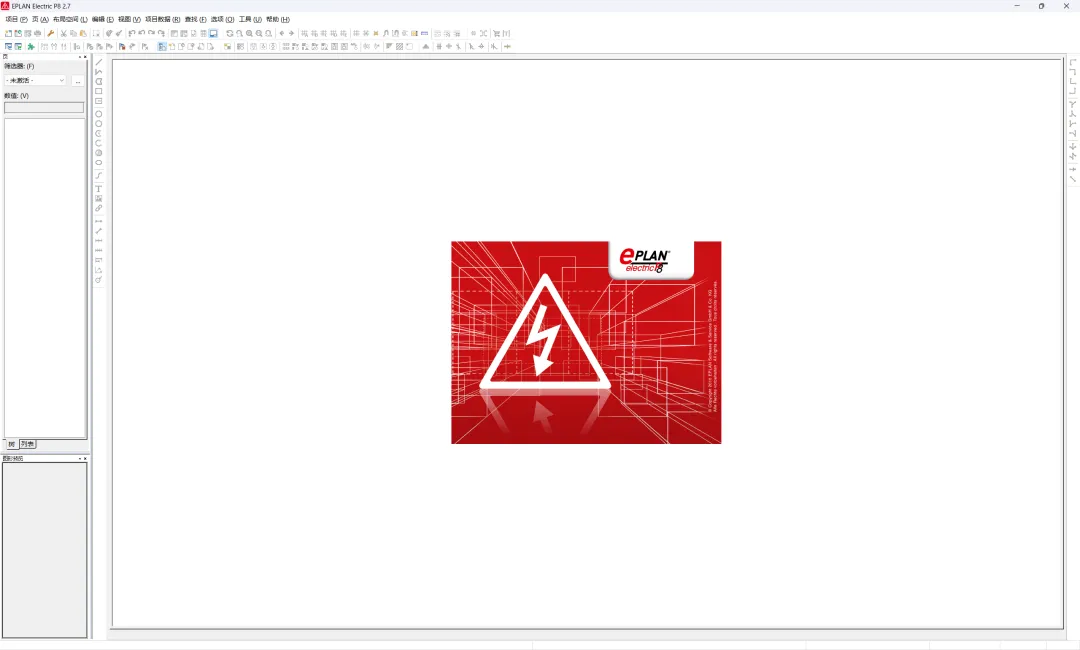Click the right arrow Forward navigation icon

click(x=291, y=33)
